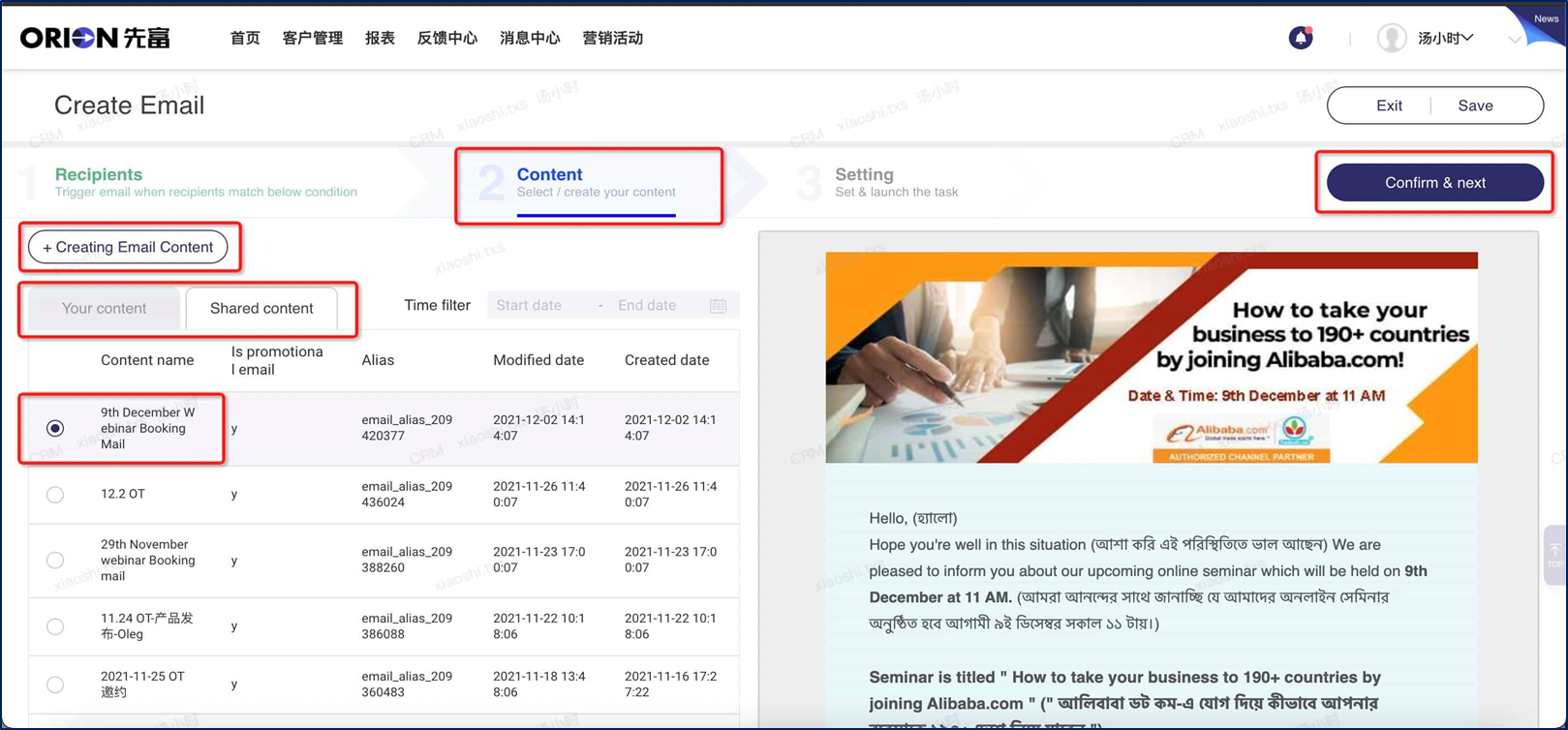Open the 消息中心 menu
Viewport: 1568px width, 730px height.
530,38
